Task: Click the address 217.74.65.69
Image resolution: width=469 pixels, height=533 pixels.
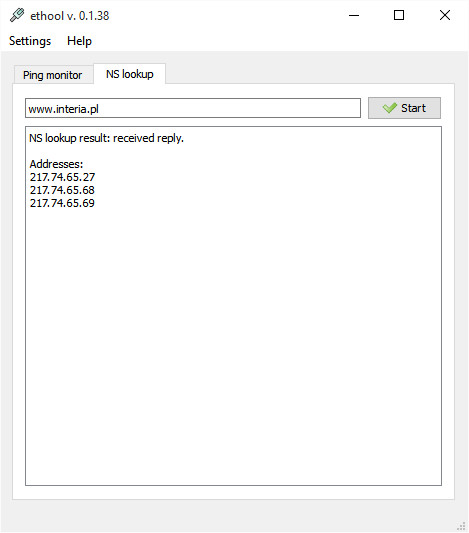Action: coord(62,203)
